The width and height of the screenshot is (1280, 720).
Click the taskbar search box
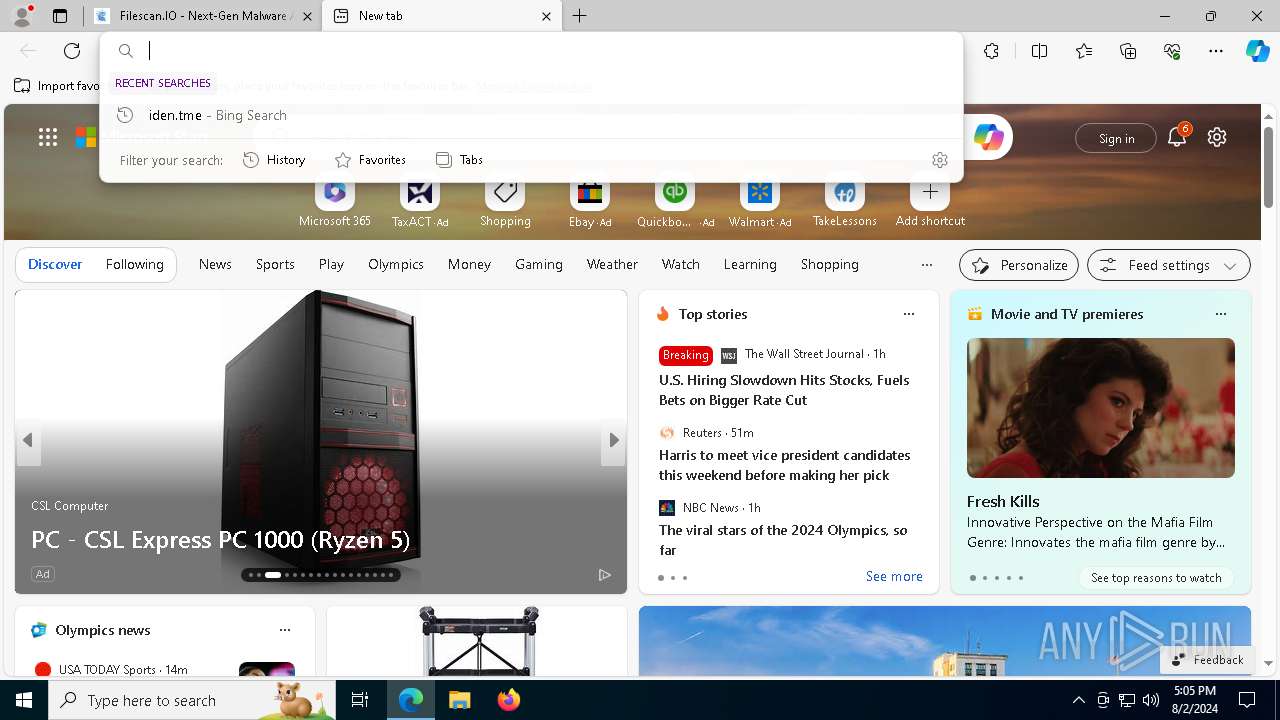tap(192, 700)
